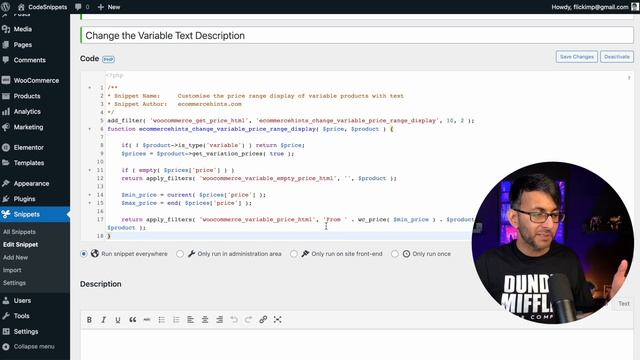Click the redo icon in editor toolbar

coord(248,320)
